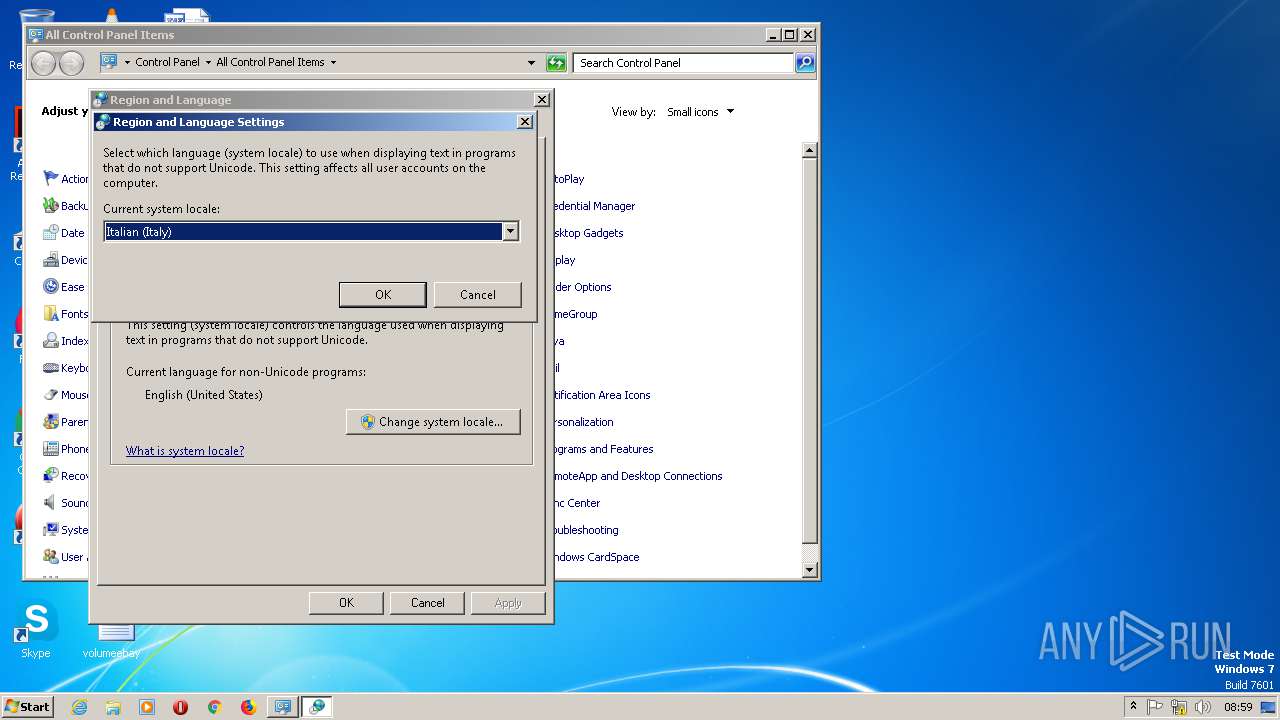1280x720 pixels.
Task: Click the Fonts folder icon
Action: [x=51, y=313]
